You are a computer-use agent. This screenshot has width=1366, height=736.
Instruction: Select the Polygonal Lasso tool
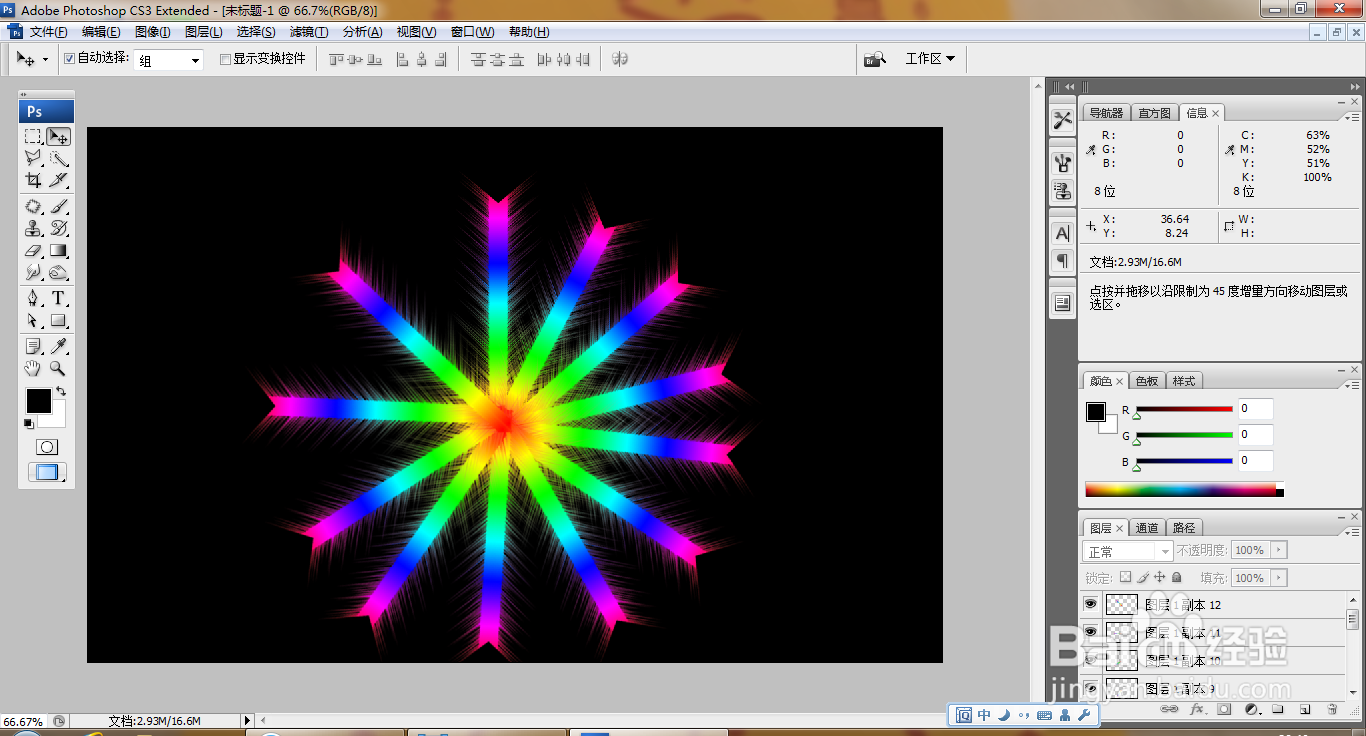[34, 158]
